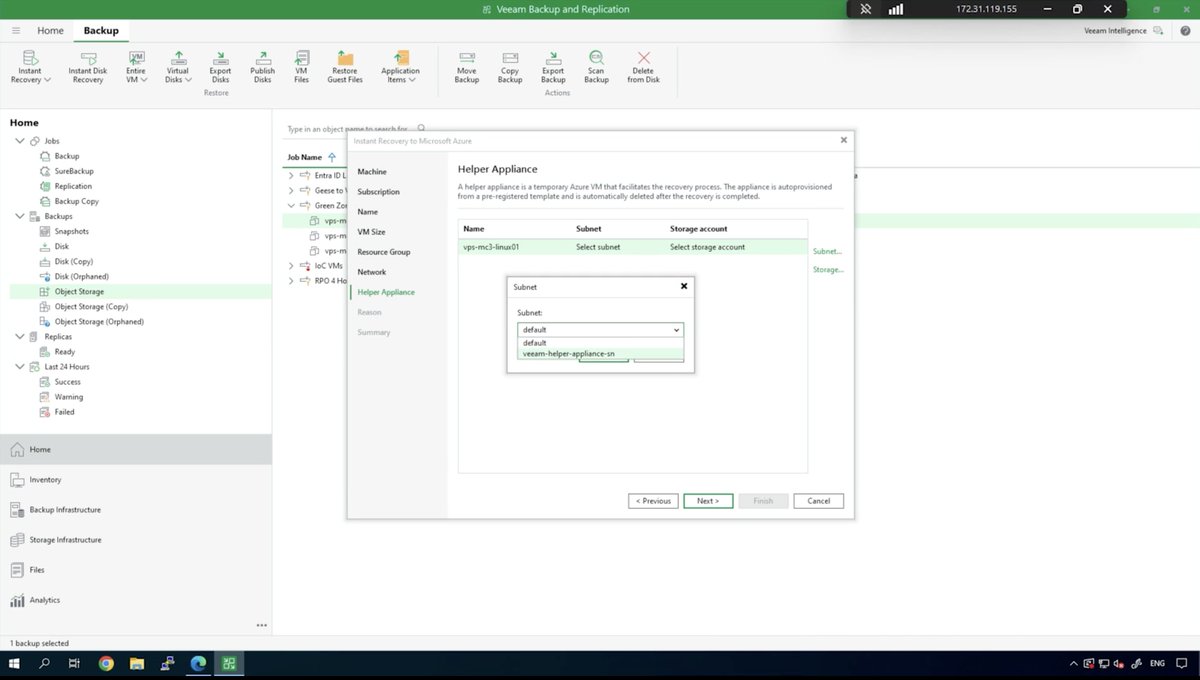Click the Scan Backup icon
1200x680 pixels.
[596, 66]
